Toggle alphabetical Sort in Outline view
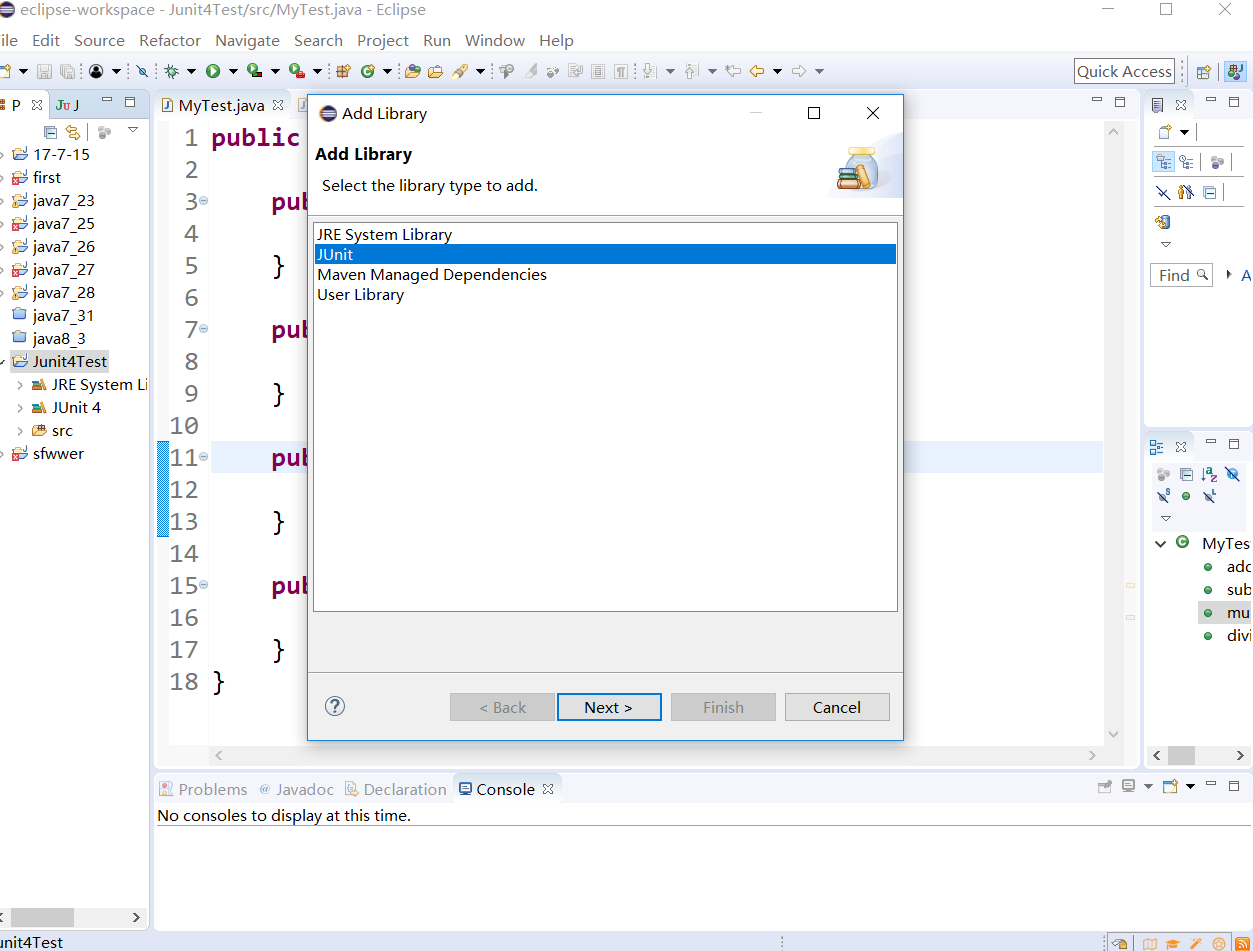This screenshot has width=1253, height=951. tap(1209, 474)
